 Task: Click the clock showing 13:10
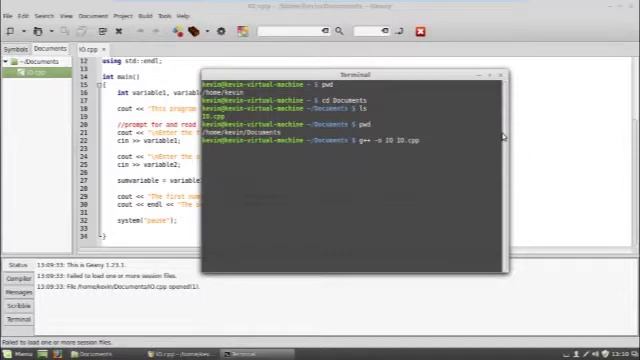pyautogui.click(x=620, y=354)
